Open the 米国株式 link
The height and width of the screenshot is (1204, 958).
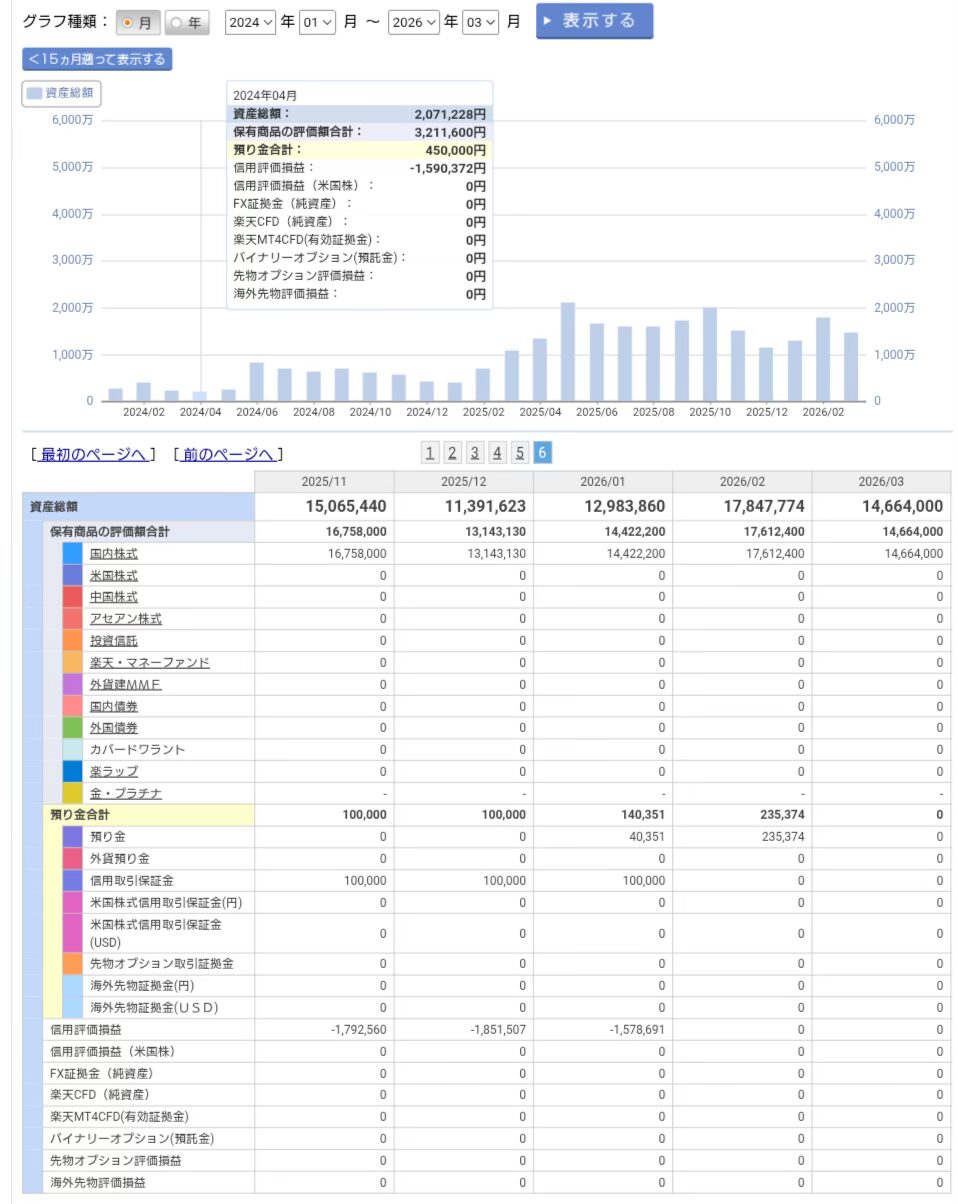pyautogui.click(x=113, y=575)
